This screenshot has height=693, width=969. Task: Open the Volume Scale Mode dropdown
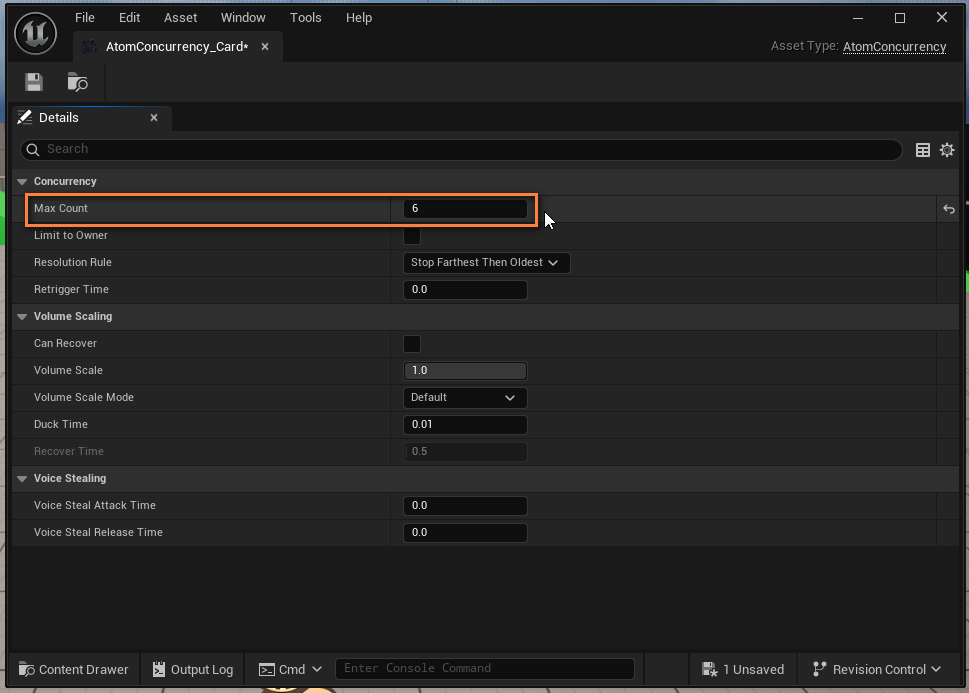(465, 398)
